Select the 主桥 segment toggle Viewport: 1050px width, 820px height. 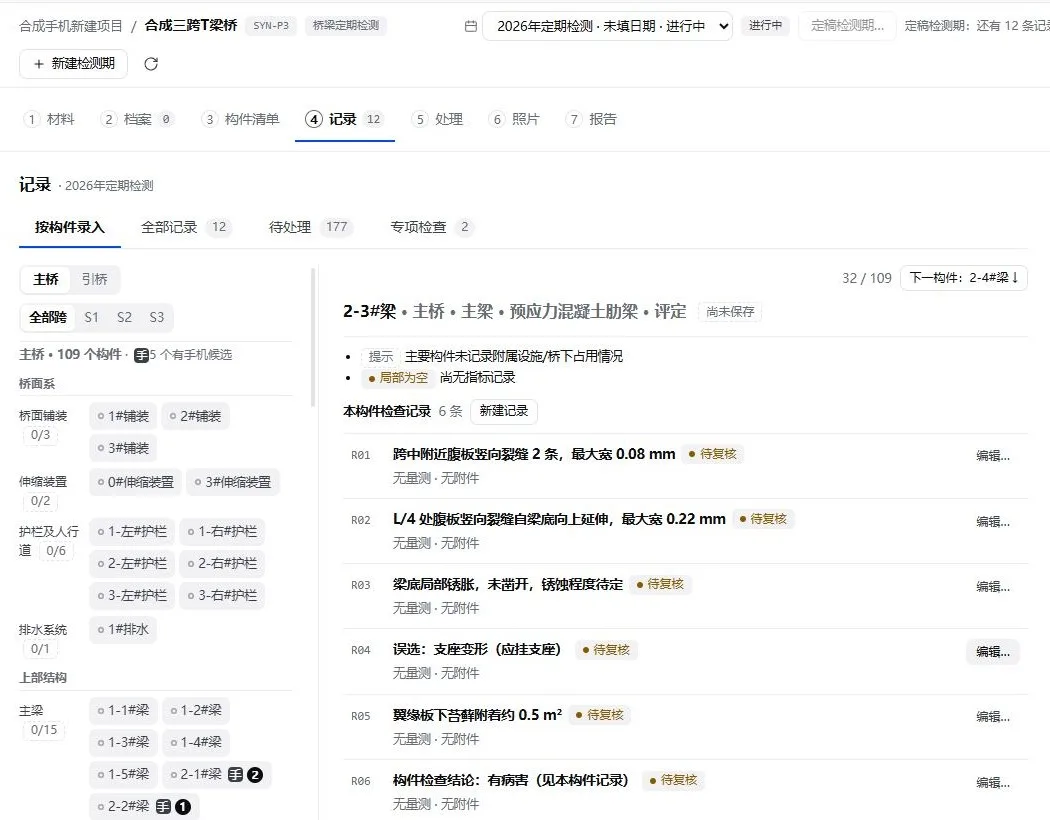pyautogui.click(x=46, y=279)
